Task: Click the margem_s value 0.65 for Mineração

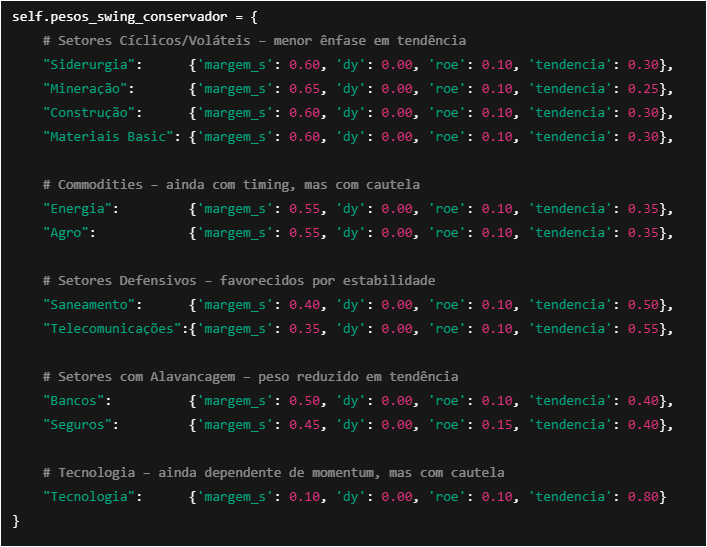Action: coord(305,89)
